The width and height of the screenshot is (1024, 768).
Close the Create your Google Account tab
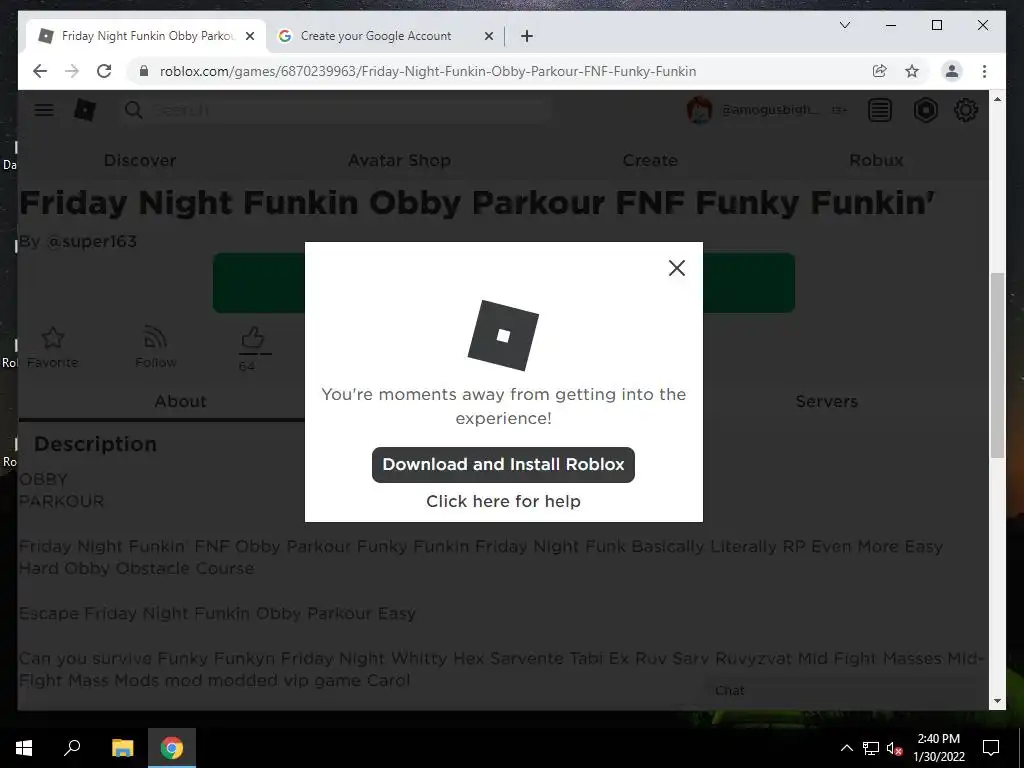488,36
